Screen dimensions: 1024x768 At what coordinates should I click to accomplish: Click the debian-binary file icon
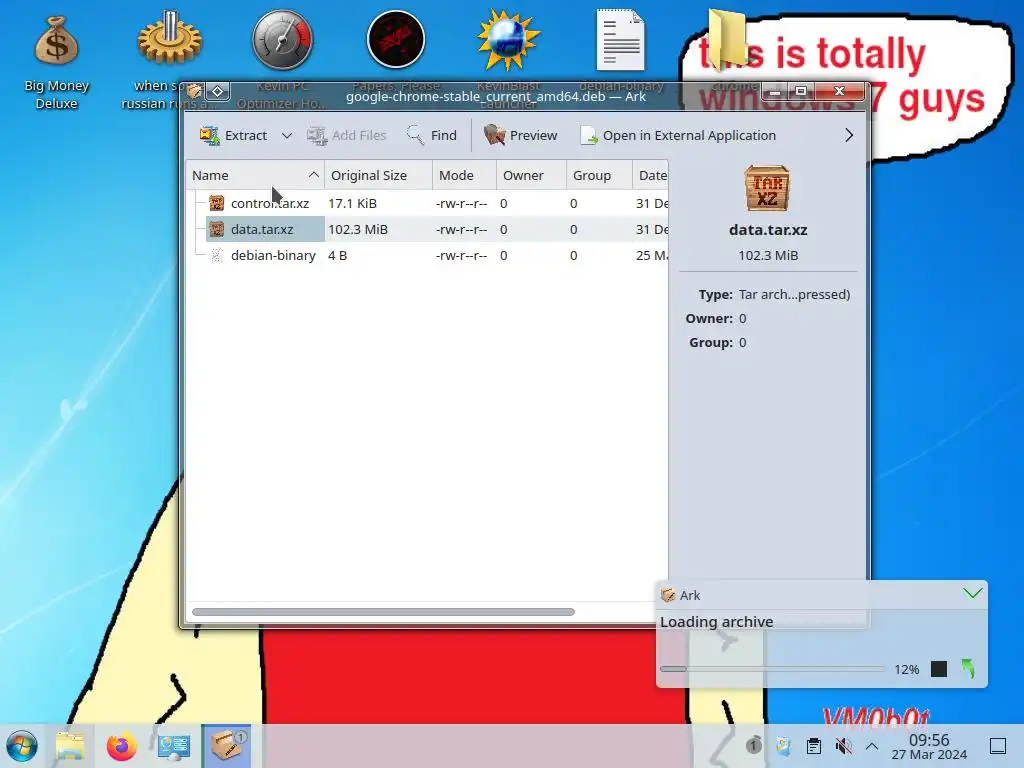[x=217, y=255]
